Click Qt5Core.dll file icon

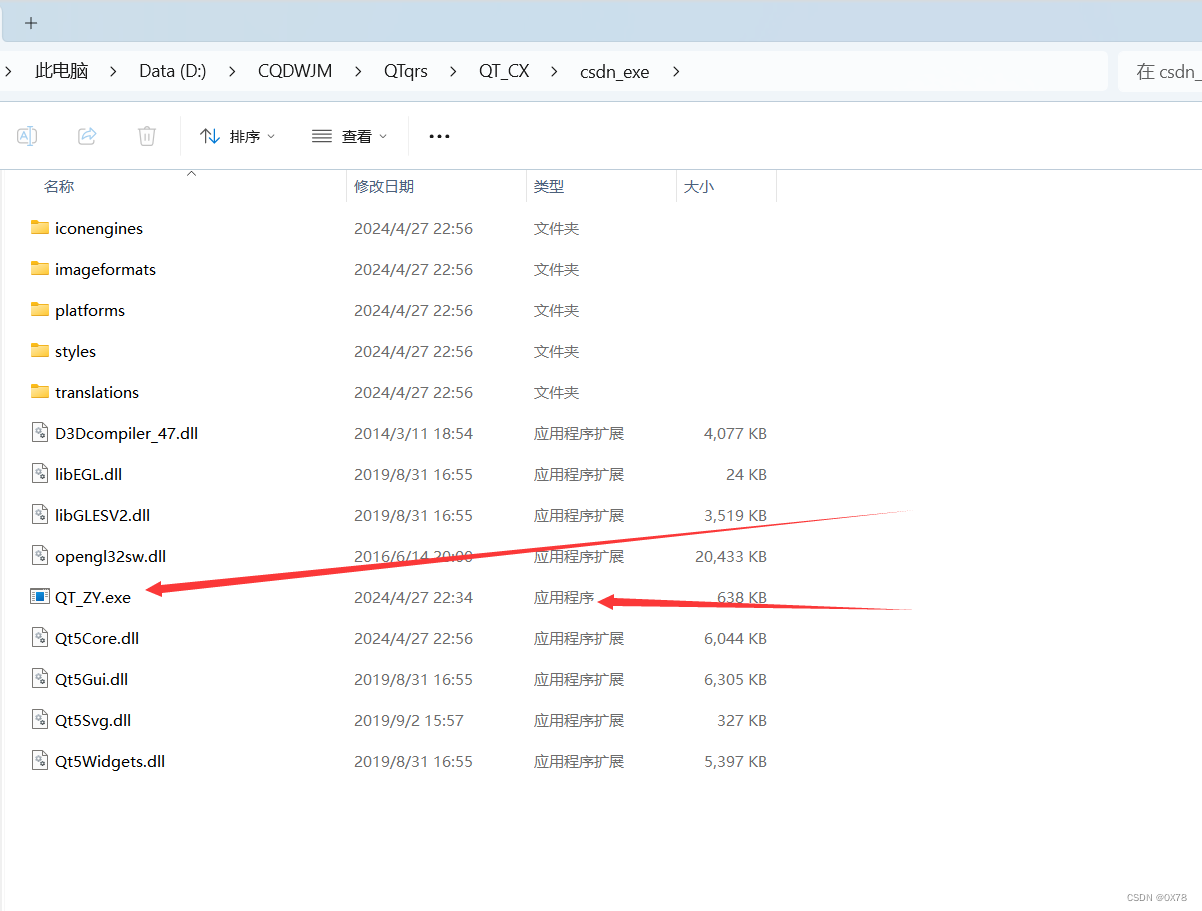[x=40, y=638]
